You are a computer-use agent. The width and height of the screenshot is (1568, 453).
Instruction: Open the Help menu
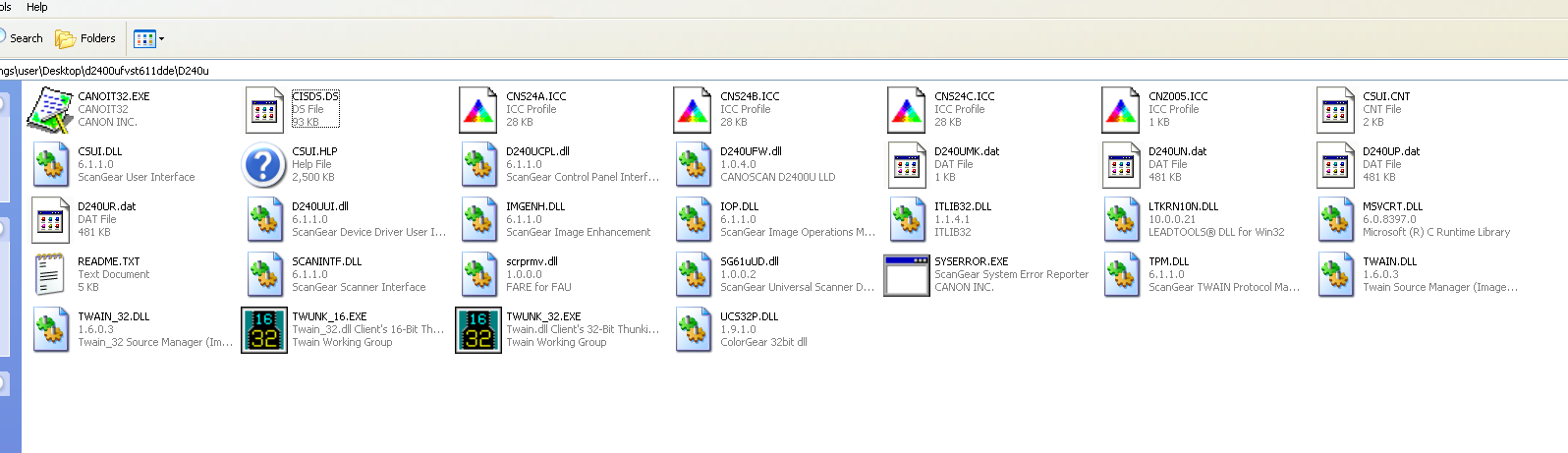(x=36, y=7)
